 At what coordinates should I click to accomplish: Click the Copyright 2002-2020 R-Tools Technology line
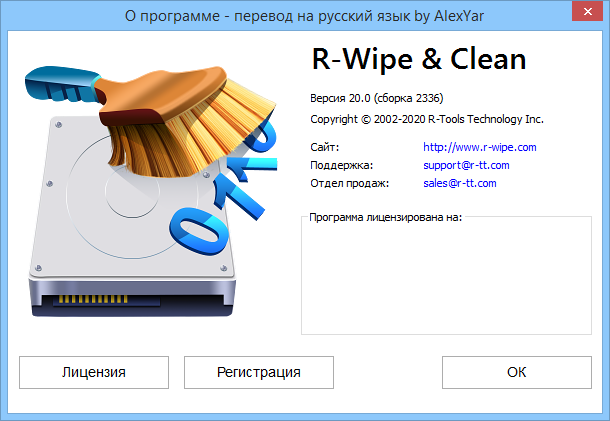click(427, 119)
